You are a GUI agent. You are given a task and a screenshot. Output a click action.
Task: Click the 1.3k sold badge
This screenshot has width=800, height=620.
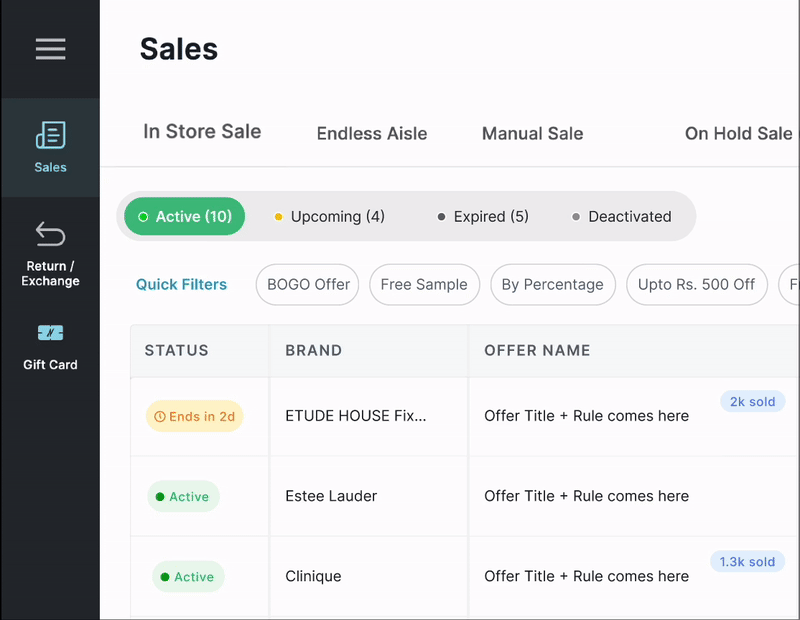coord(747,562)
